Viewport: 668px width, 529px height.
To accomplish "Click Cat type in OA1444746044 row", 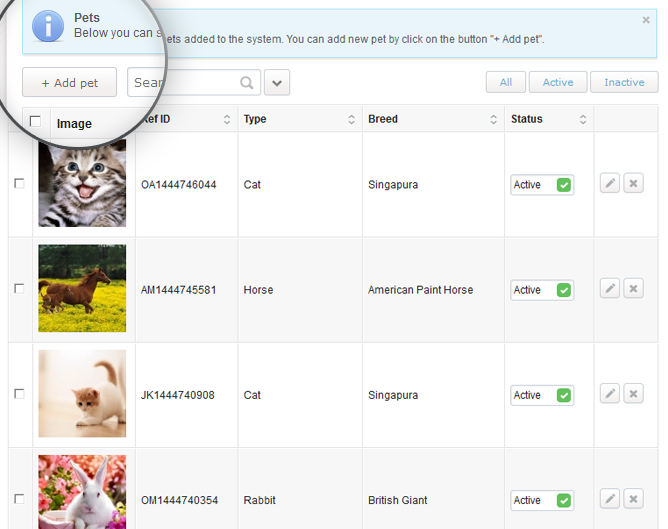I will click(252, 185).
